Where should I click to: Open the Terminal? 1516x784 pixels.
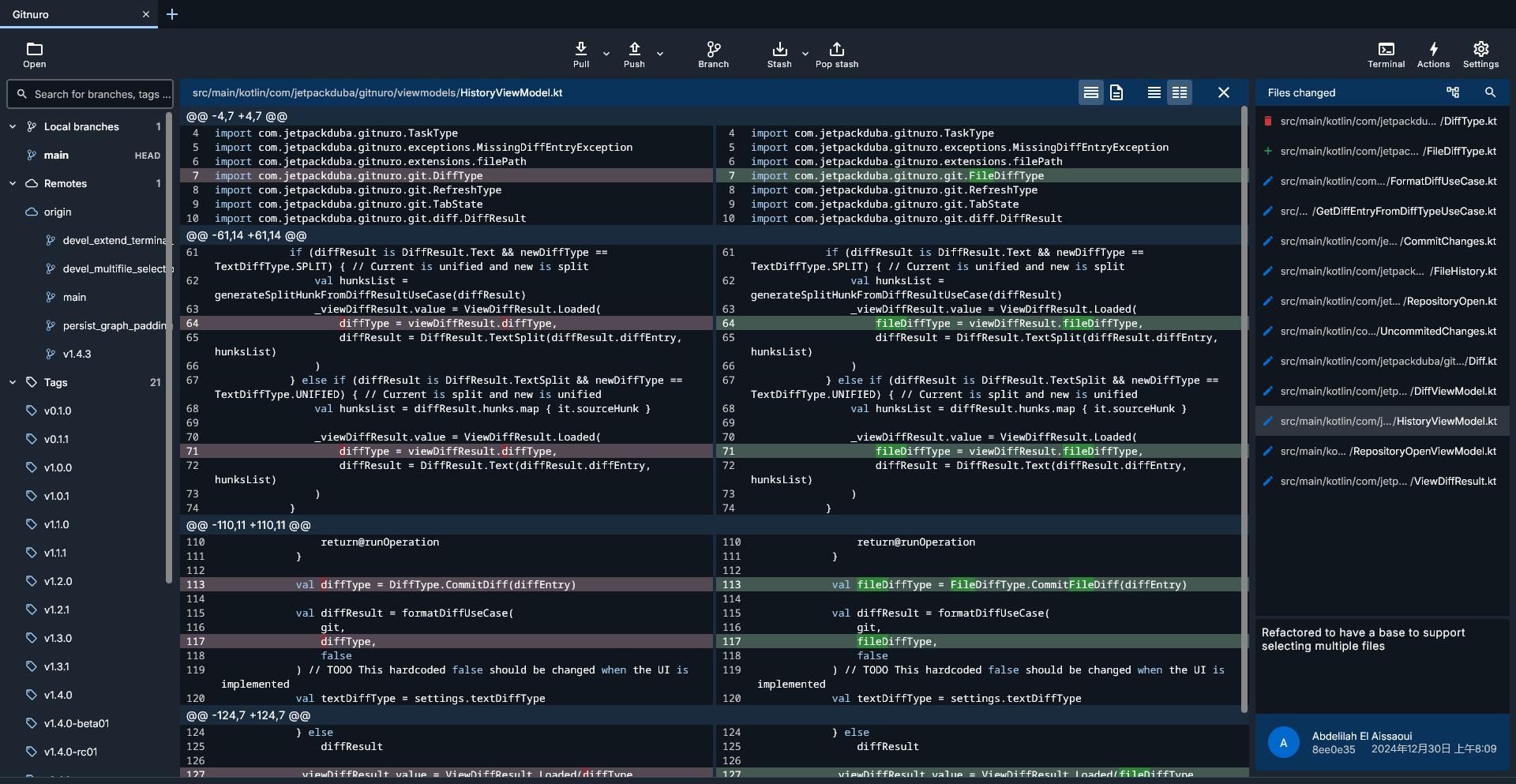1386,54
